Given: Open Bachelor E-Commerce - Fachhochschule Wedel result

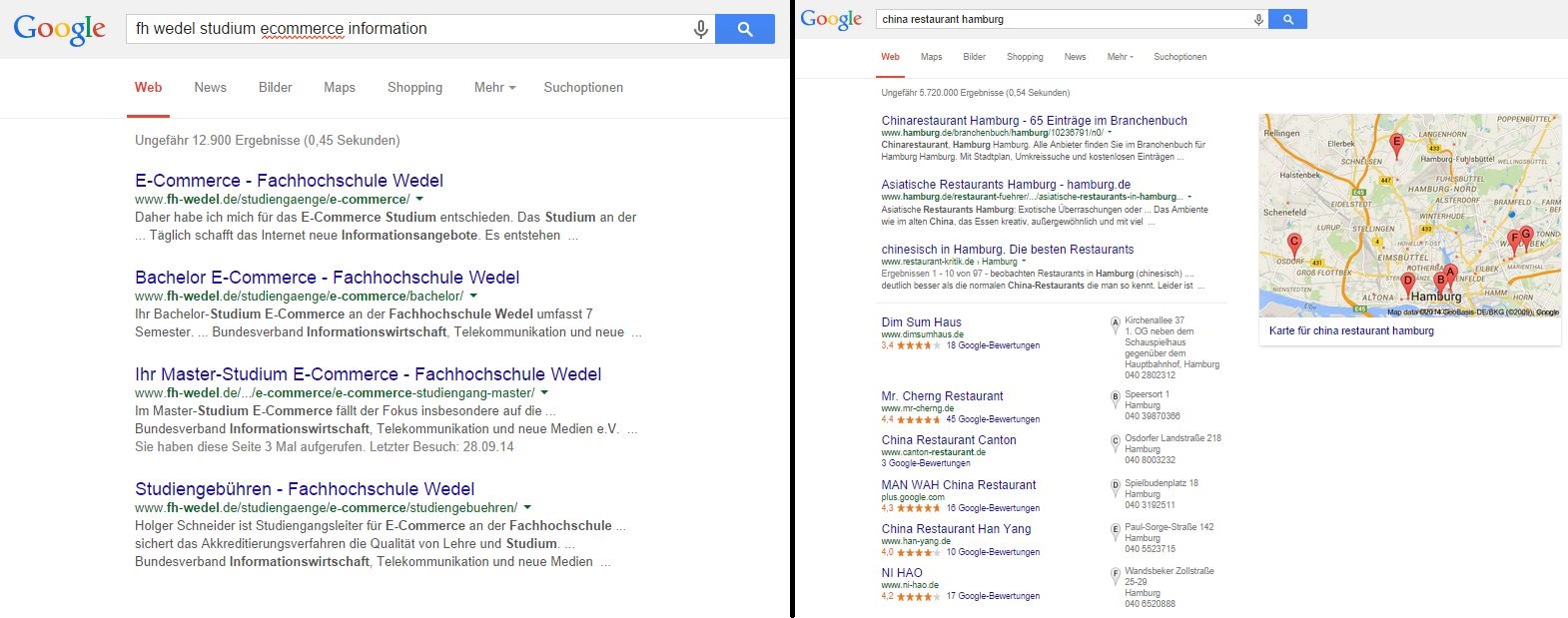Looking at the screenshot, I should click(x=328, y=278).
